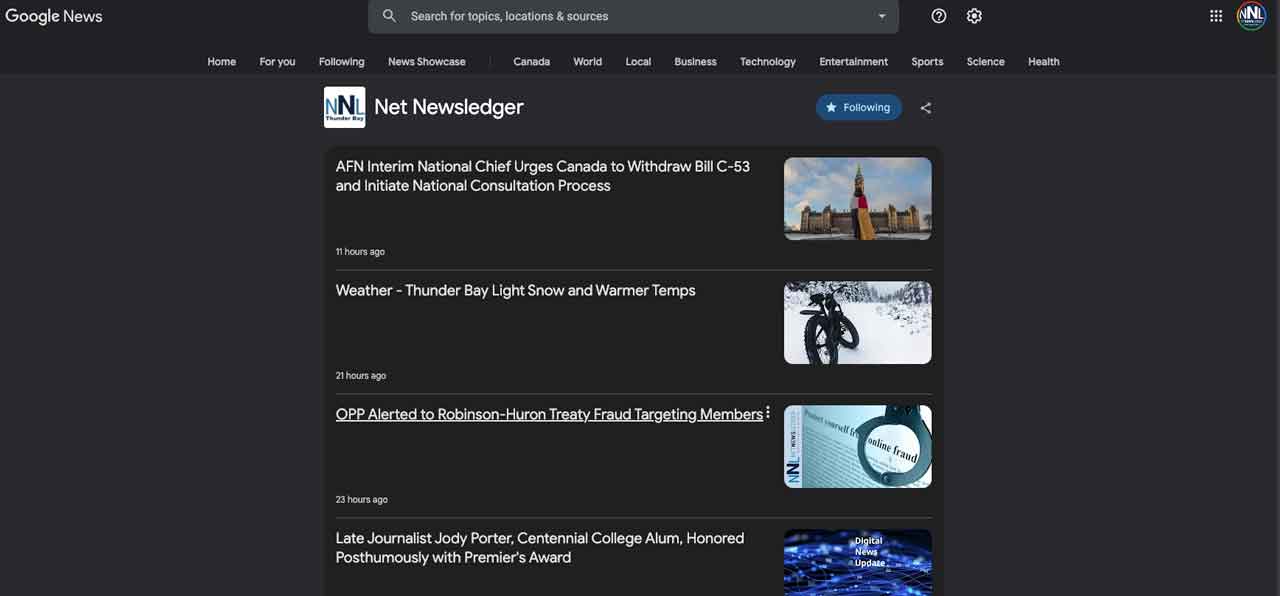1280x596 pixels.
Task: Select the Sports section
Action: [x=927, y=62]
